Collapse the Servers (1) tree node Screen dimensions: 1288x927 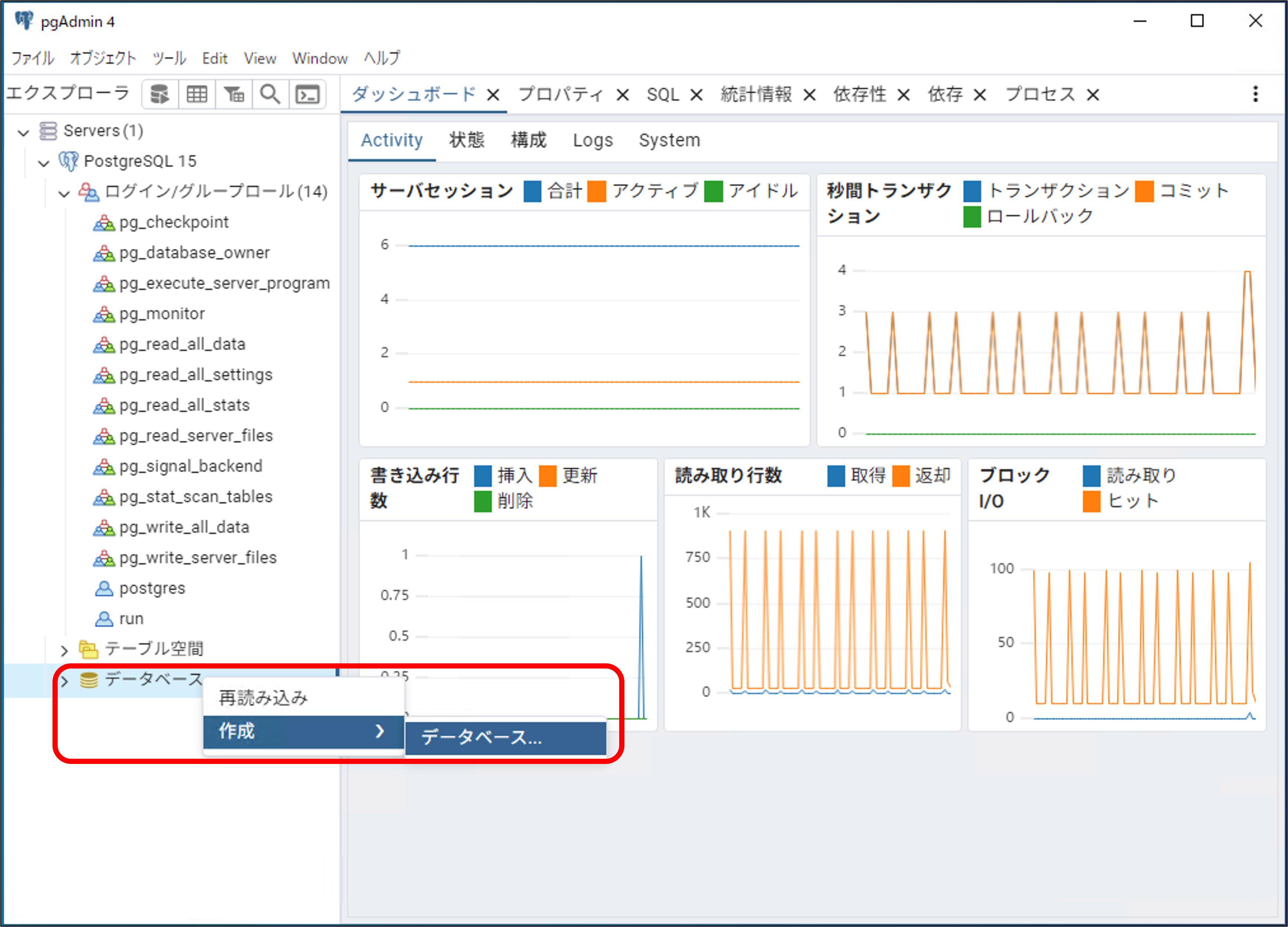tap(23, 132)
